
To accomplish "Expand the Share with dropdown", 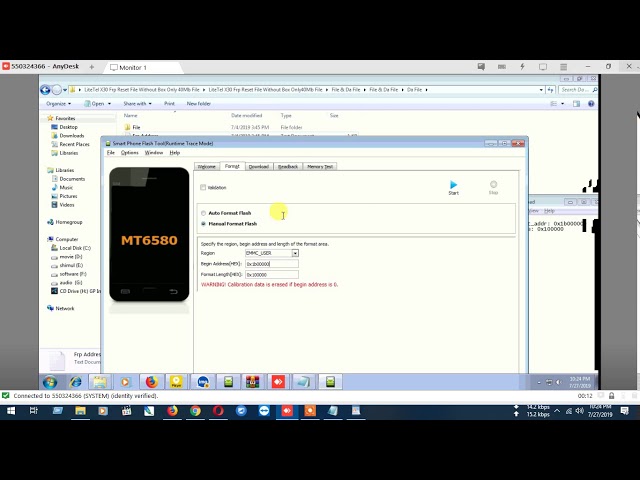I will pos(137,104).
